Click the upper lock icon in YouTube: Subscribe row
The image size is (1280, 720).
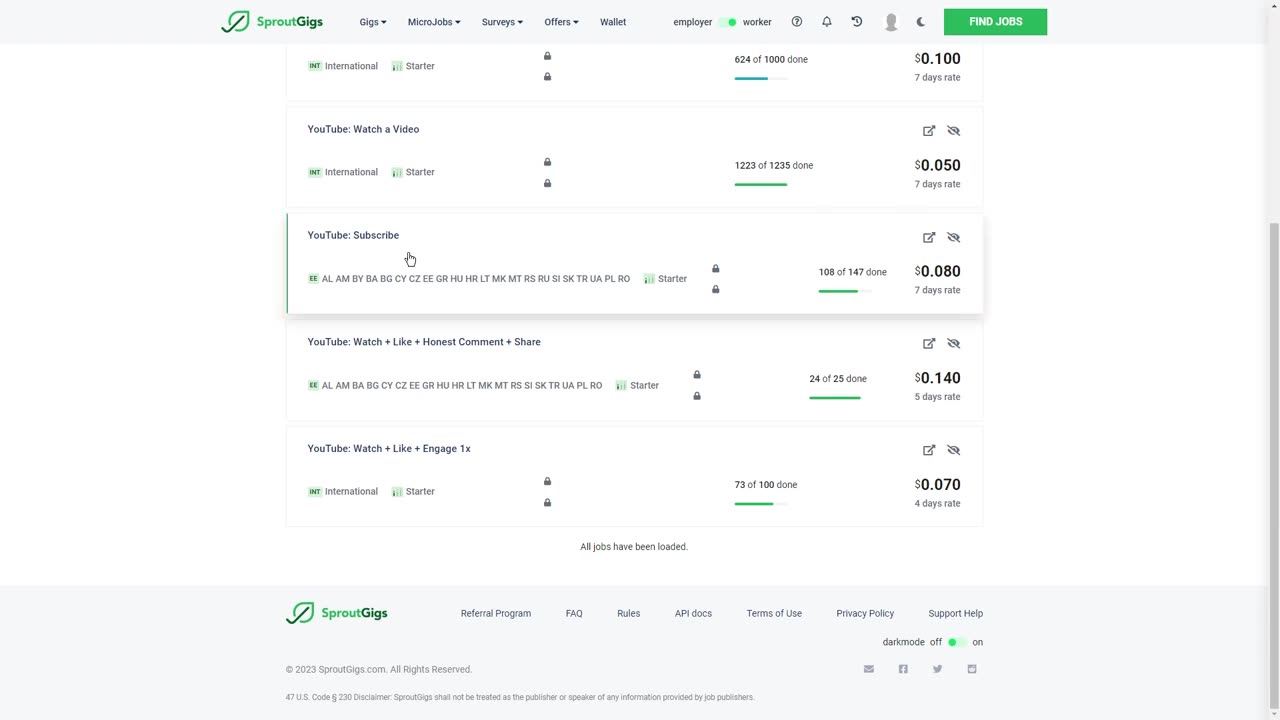tap(715, 269)
